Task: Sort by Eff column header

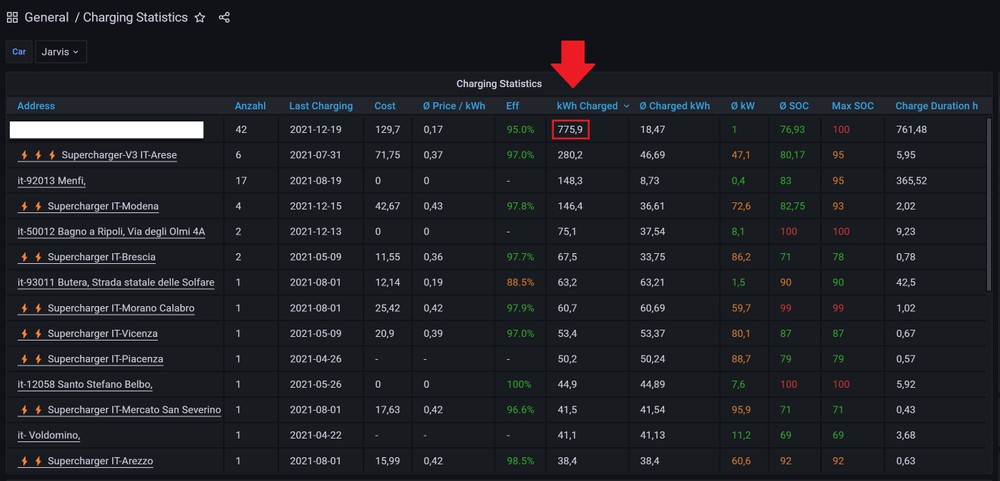Action: (512, 106)
